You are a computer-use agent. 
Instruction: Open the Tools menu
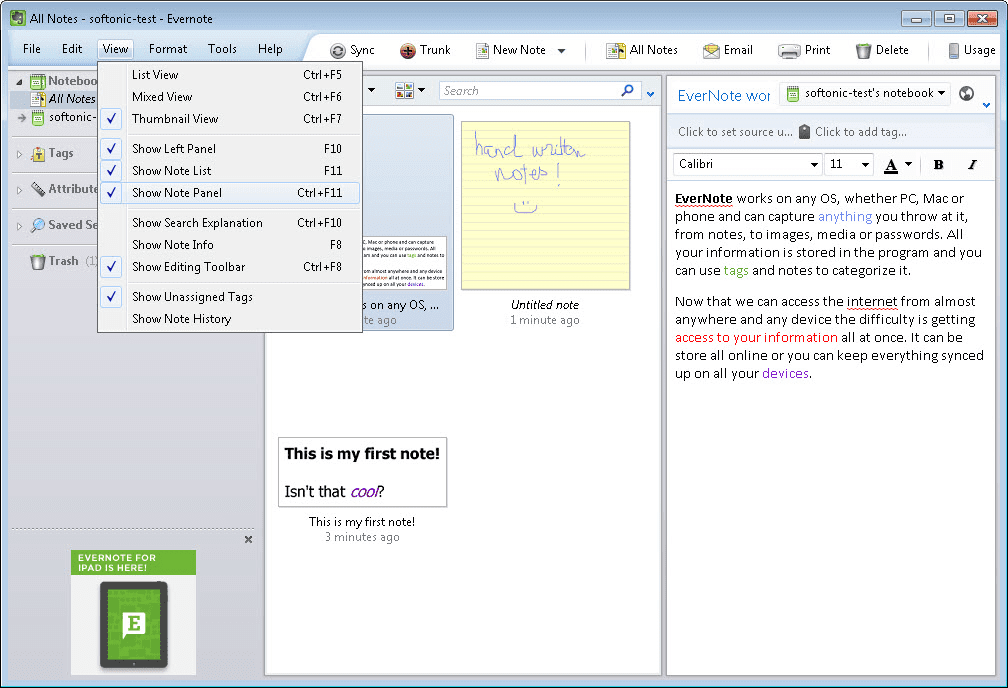point(222,49)
